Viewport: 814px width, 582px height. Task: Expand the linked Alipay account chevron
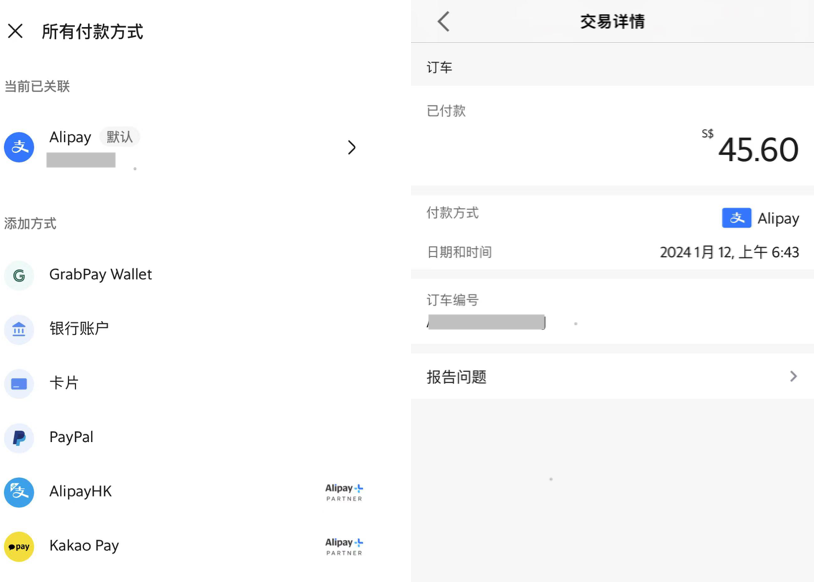[352, 147]
